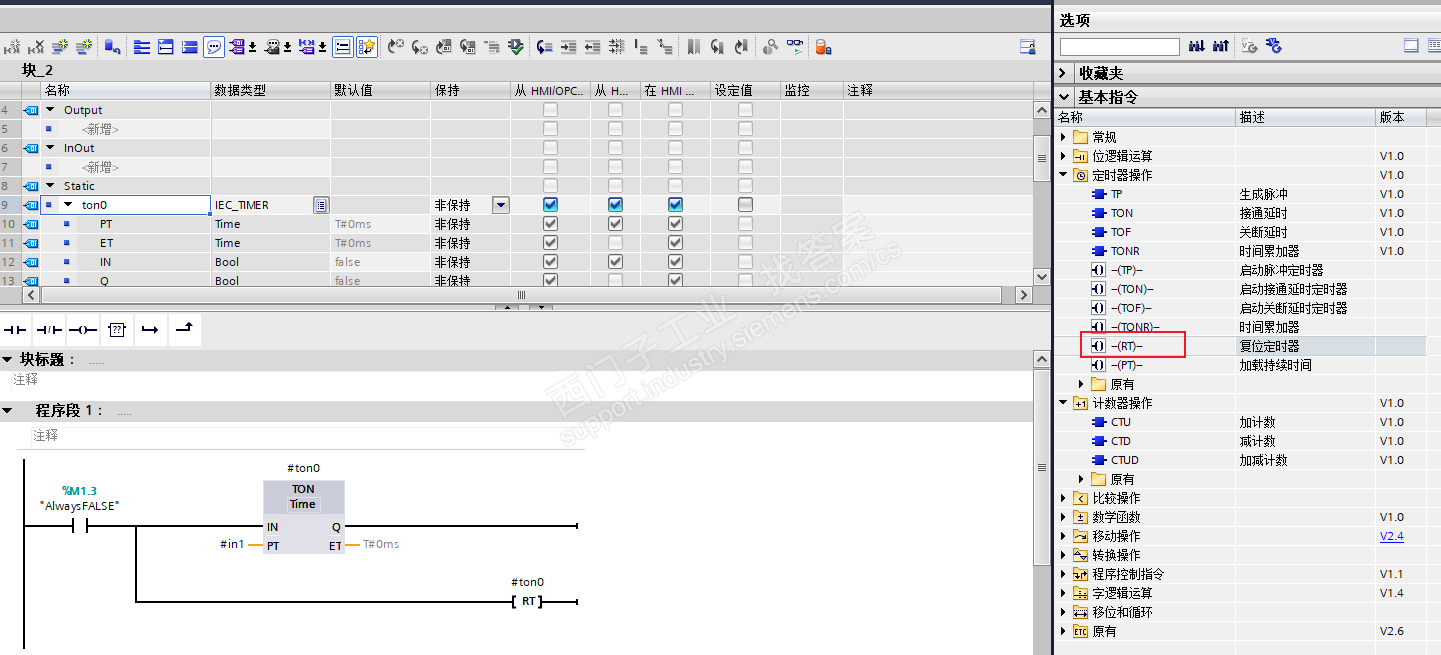This screenshot has width=1441, height=655.
Task: Expand the 数学函数 math functions folder
Action: pyautogui.click(x=1063, y=517)
